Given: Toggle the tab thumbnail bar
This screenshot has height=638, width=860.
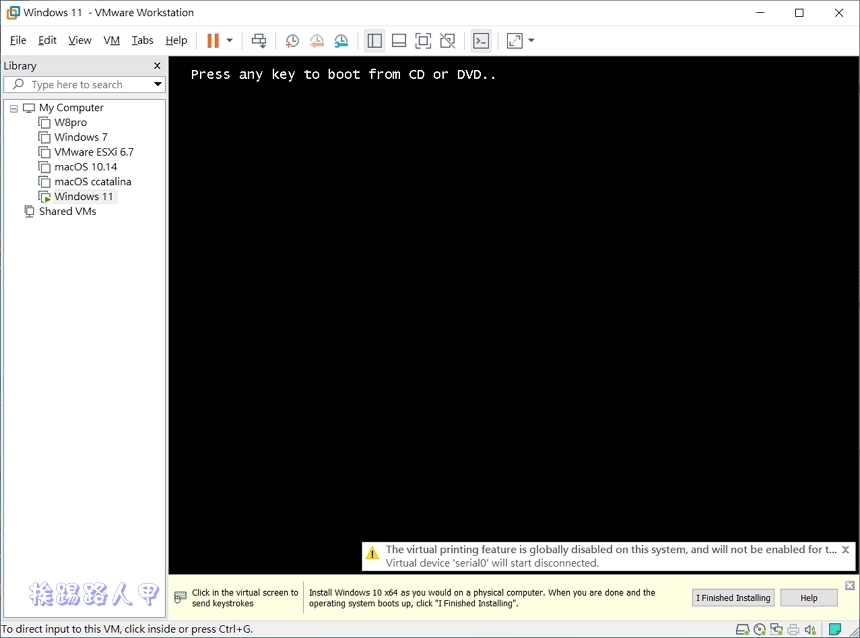Looking at the screenshot, I should pos(398,40).
